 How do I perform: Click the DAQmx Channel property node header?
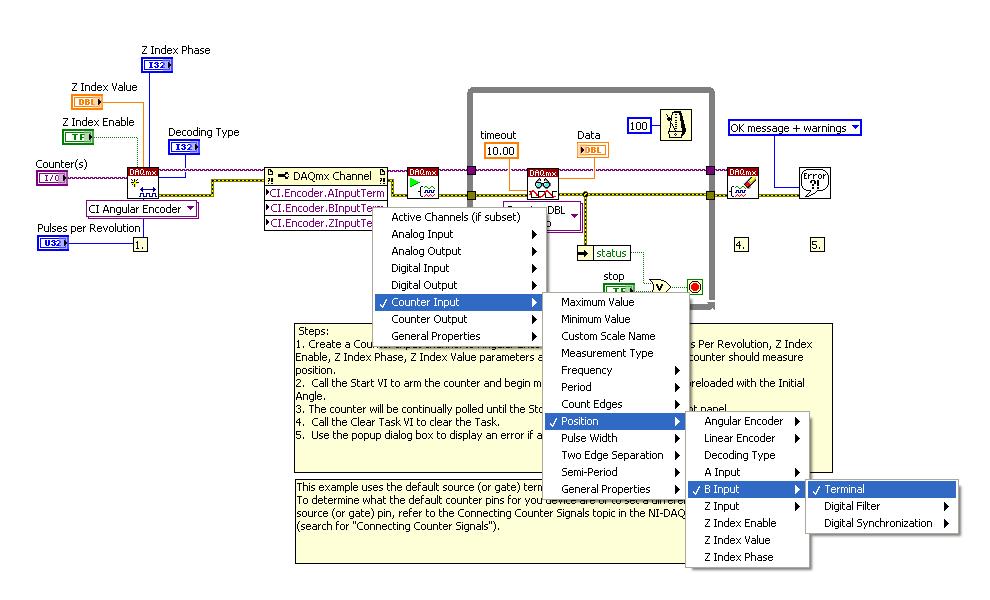[326, 175]
